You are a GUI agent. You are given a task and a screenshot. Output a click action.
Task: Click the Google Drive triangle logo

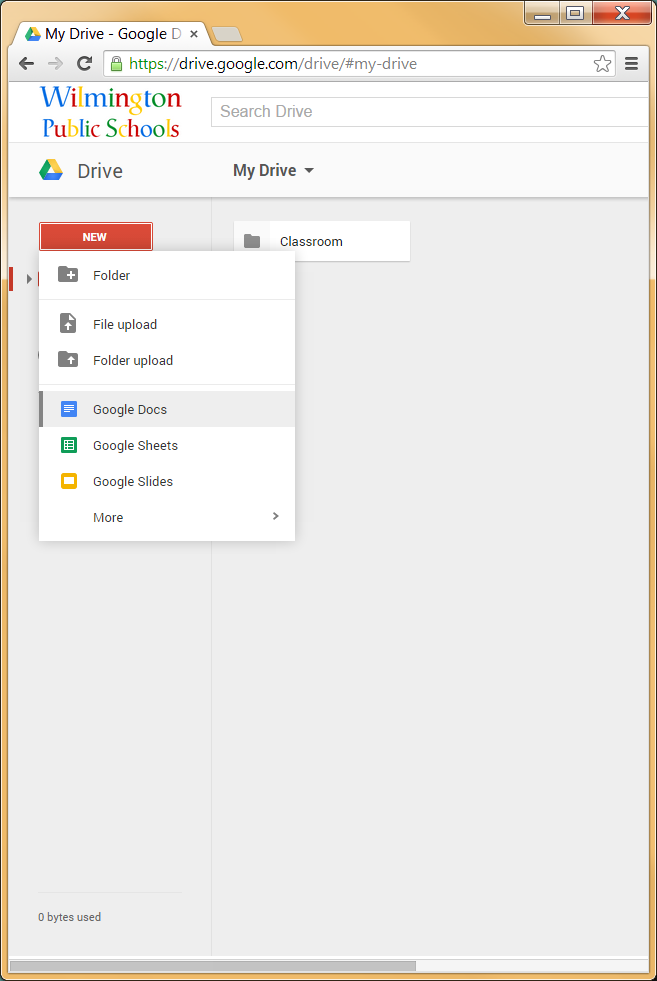point(51,170)
